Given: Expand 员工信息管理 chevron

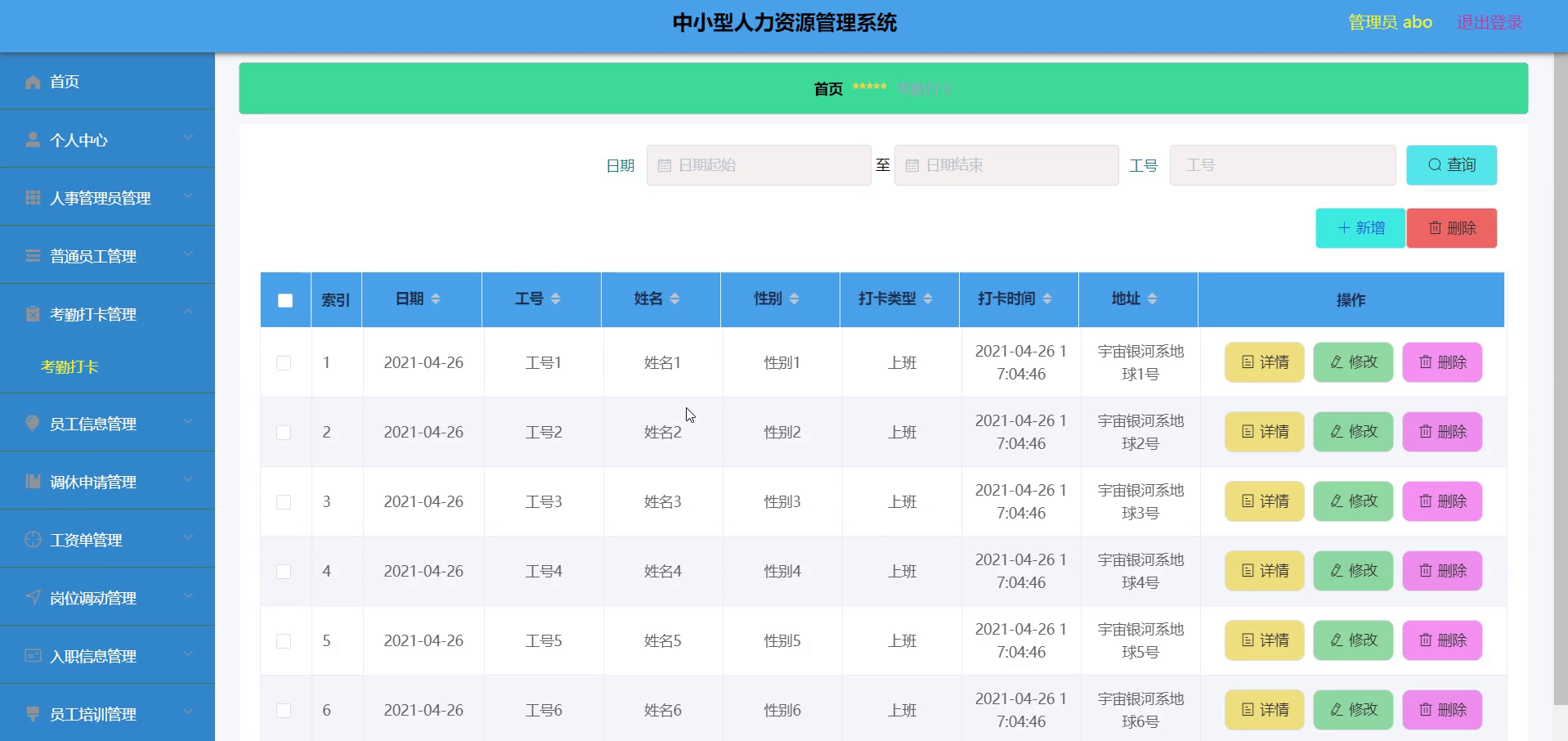Looking at the screenshot, I should coord(188,421).
